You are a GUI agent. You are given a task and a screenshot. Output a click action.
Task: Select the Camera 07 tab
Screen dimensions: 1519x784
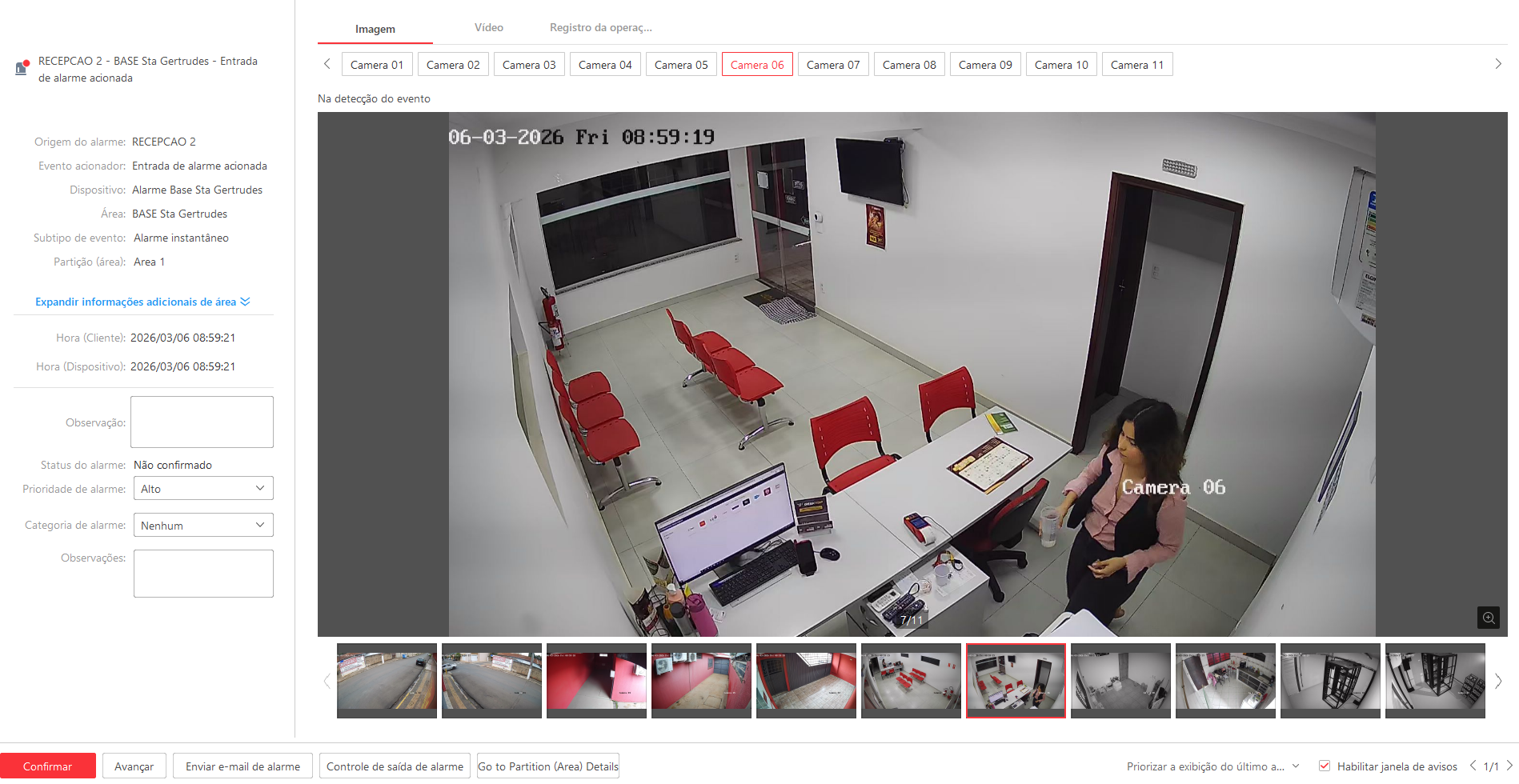coord(832,65)
